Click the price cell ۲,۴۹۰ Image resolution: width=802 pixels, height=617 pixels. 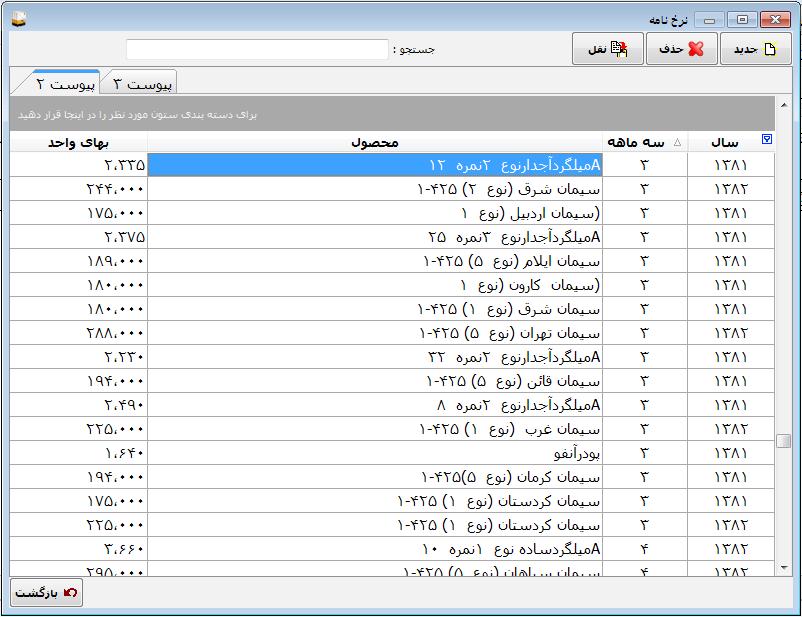pyautogui.click(x=79, y=405)
